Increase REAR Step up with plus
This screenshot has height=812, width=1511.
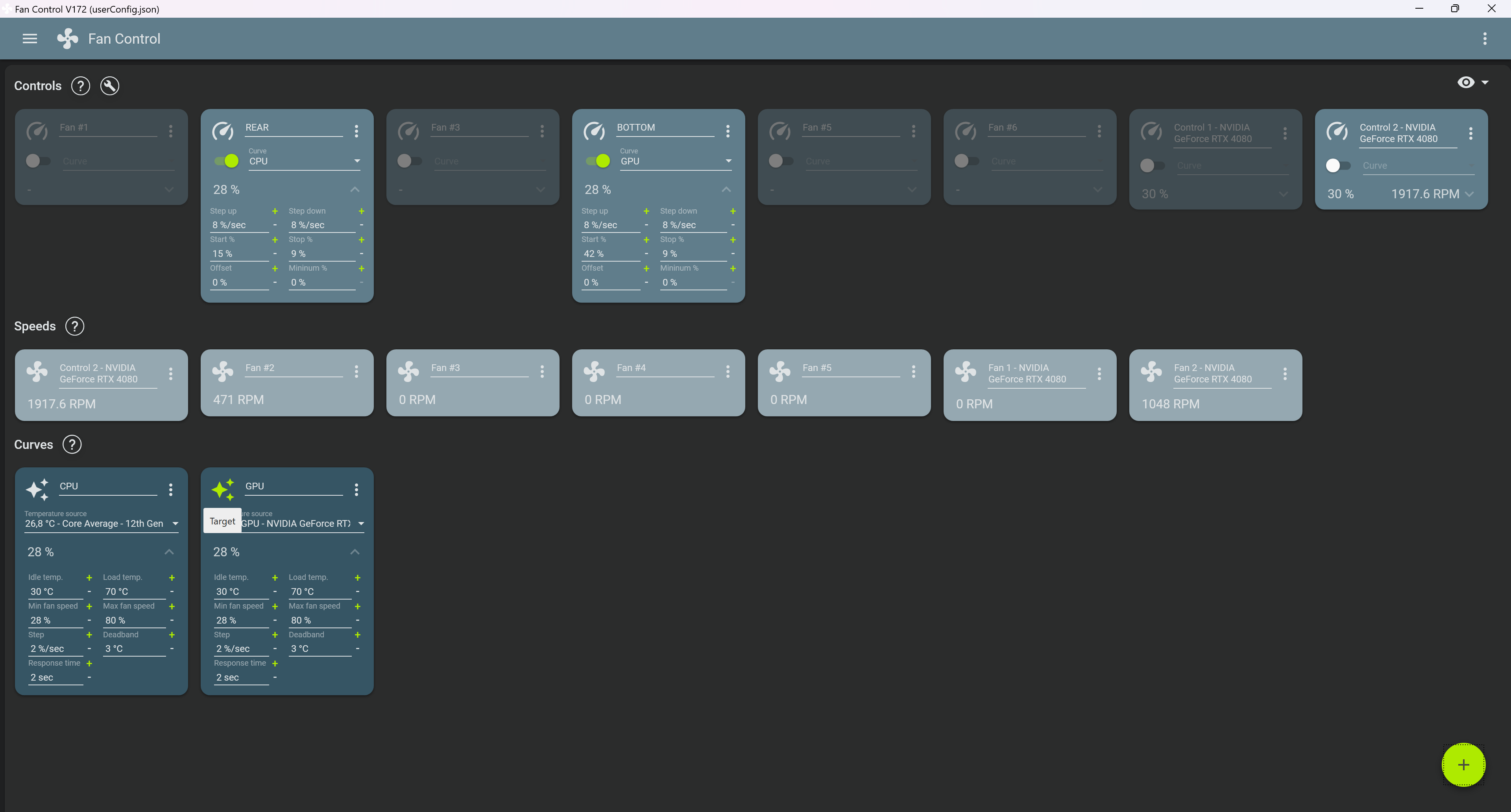[x=275, y=211]
